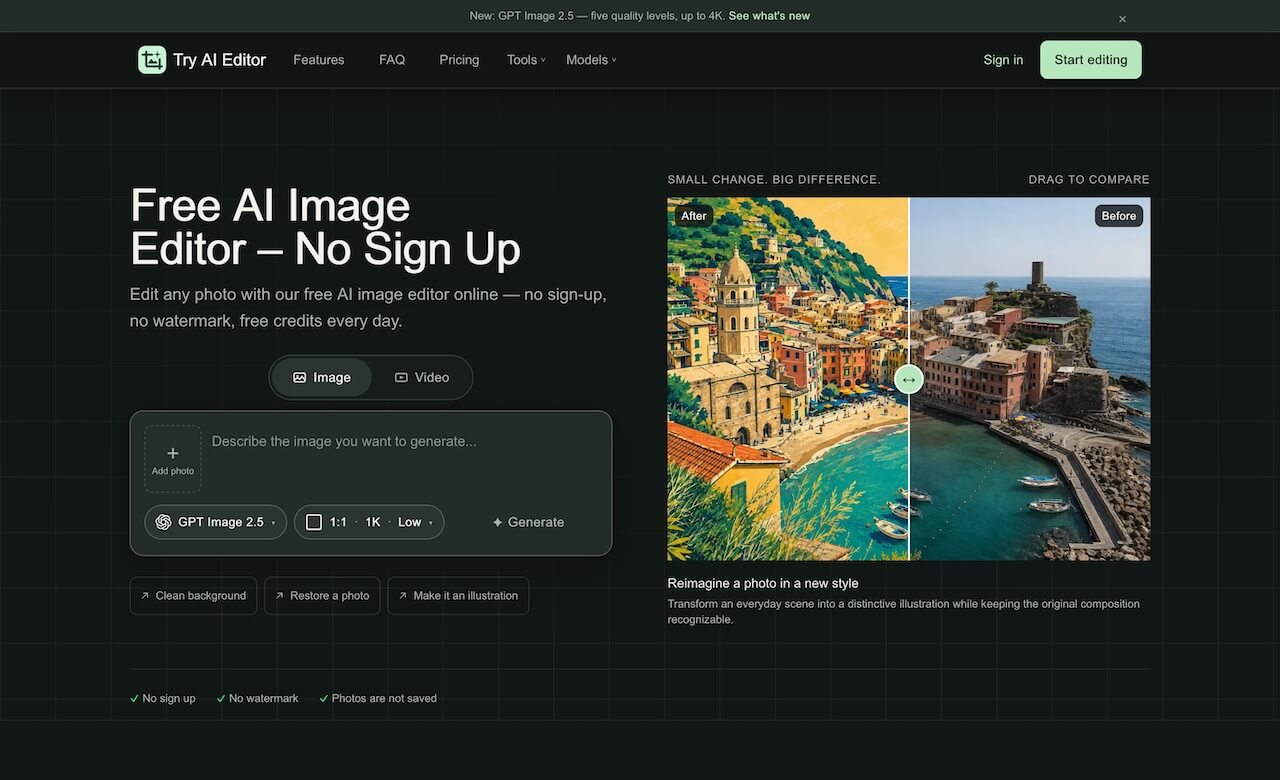
Task: Open the GPT Image 2.5 model dropdown
Action: click(x=216, y=522)
